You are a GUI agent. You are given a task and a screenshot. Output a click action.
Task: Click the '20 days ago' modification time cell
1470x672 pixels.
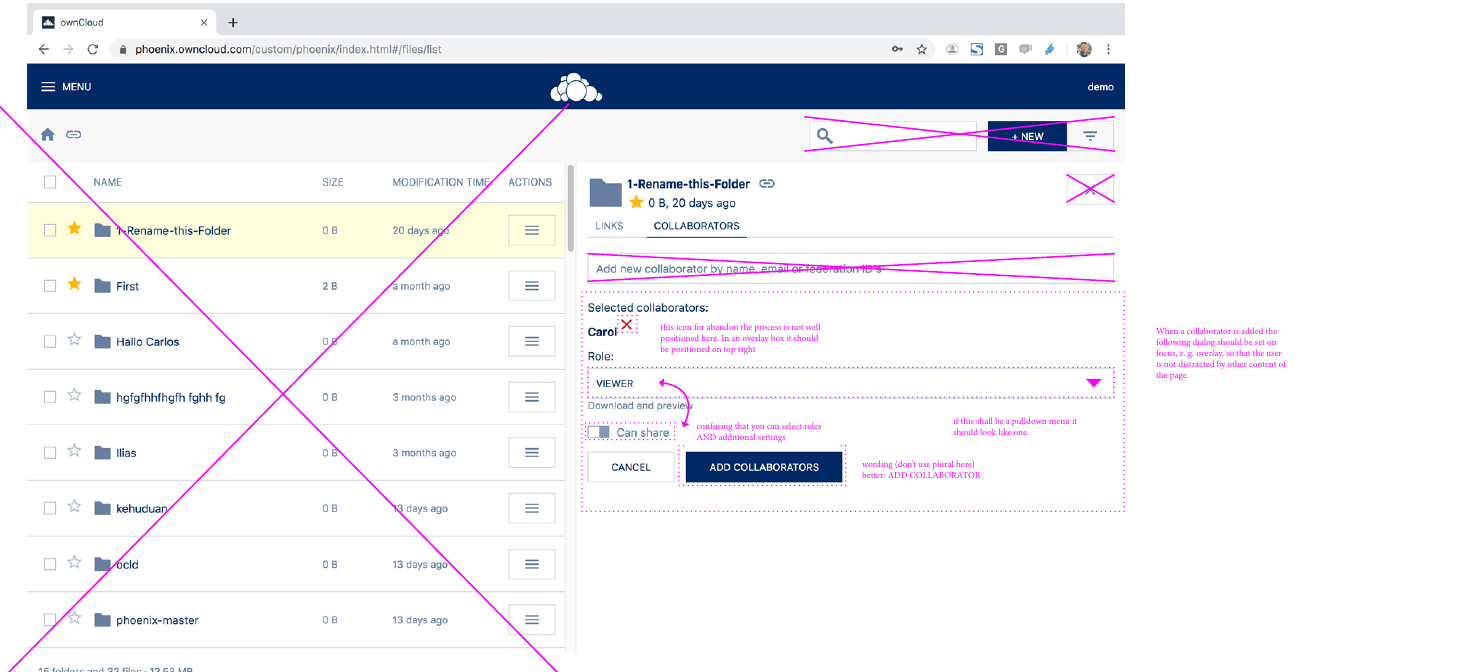pyautogui.click(x=420, y=230)
